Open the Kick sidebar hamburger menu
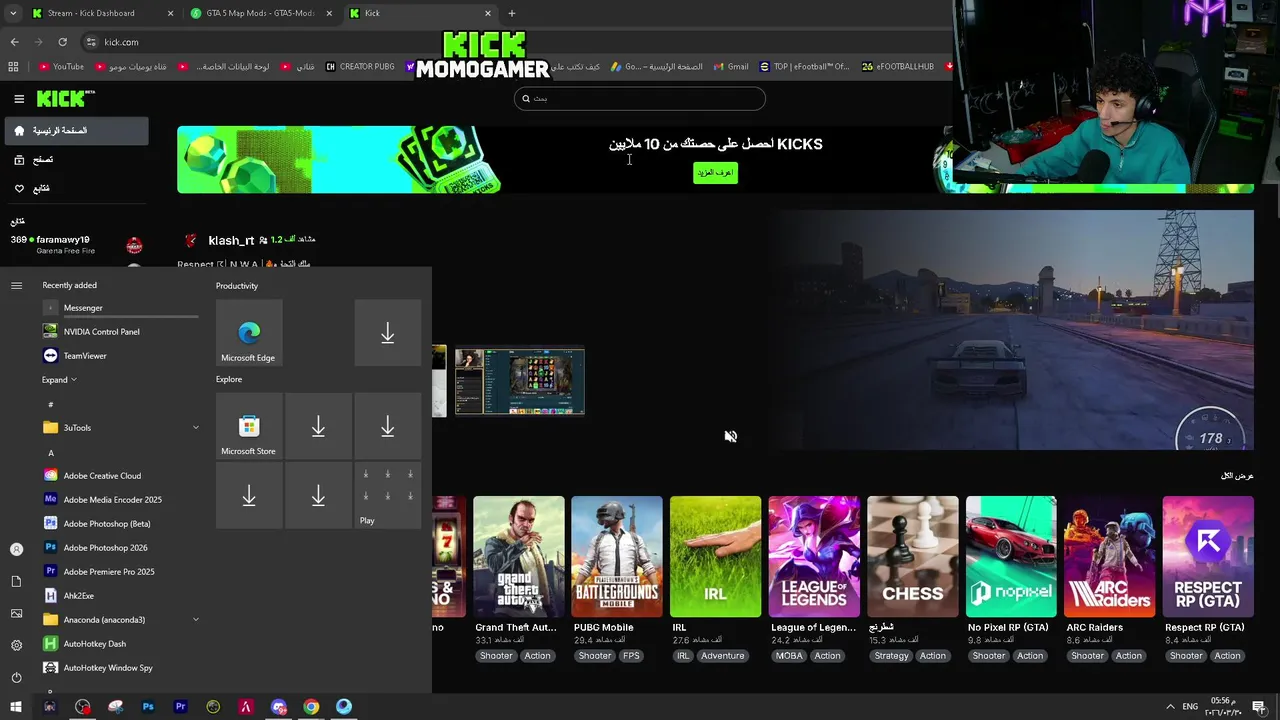The width and height of the screenshot is (1280, 720). click(x=19, y=99)
